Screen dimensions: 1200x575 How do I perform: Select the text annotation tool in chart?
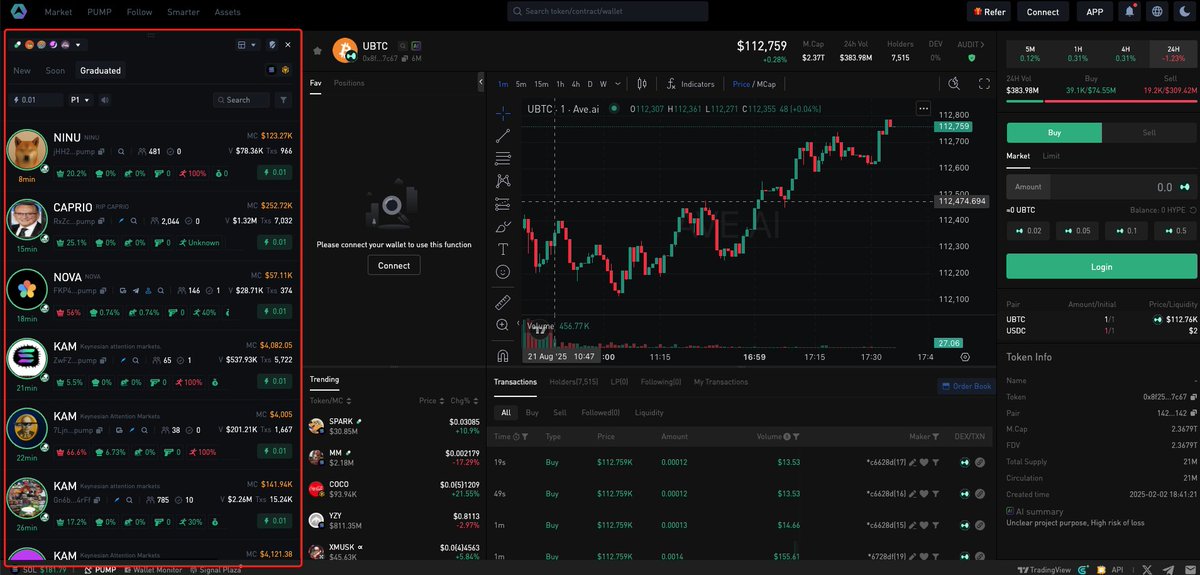502,249
